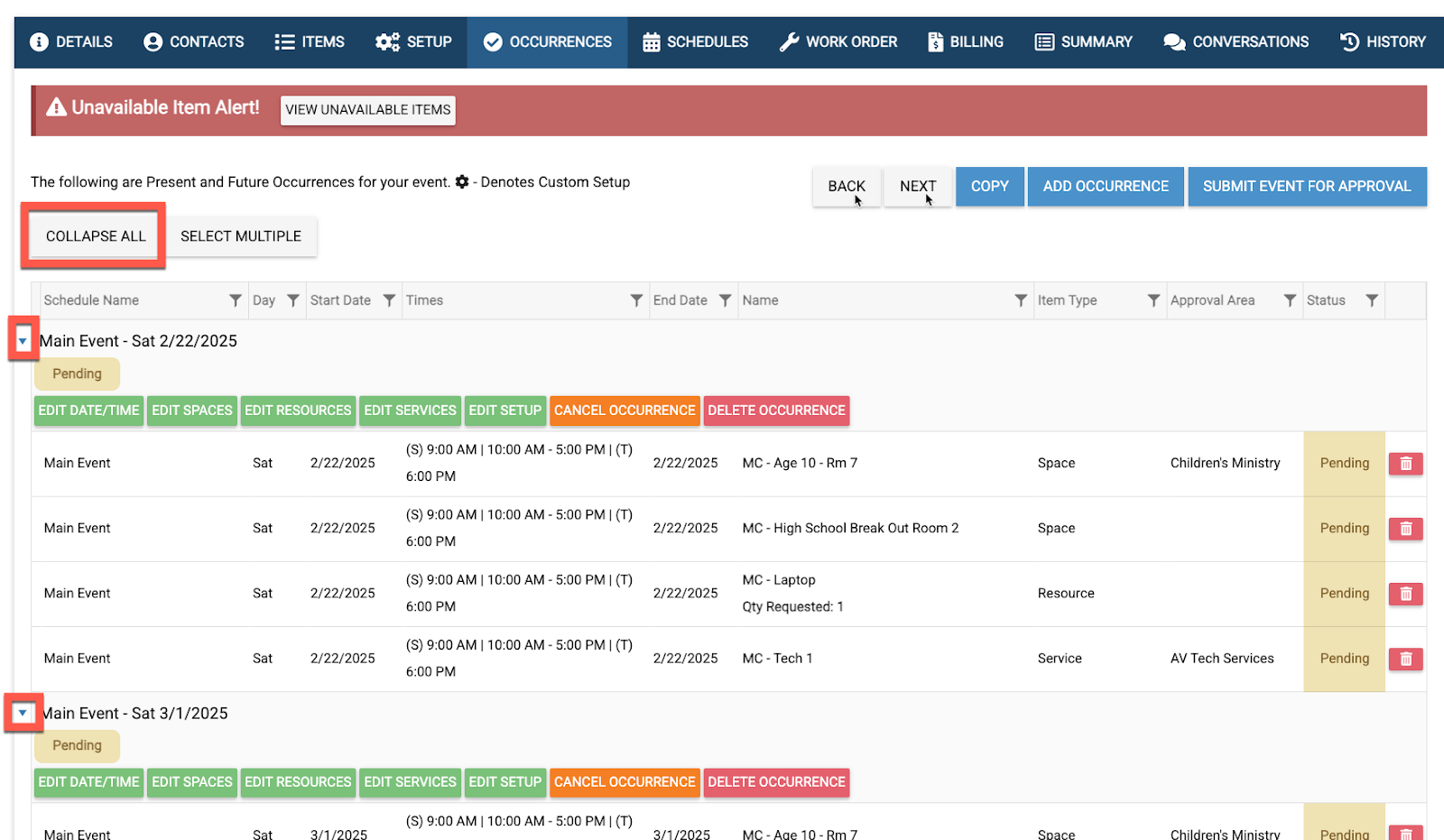The width and height of the screenshot is (1444, 840).
Task: Click the filter icon in Status column
Action: click(1371, 300)
